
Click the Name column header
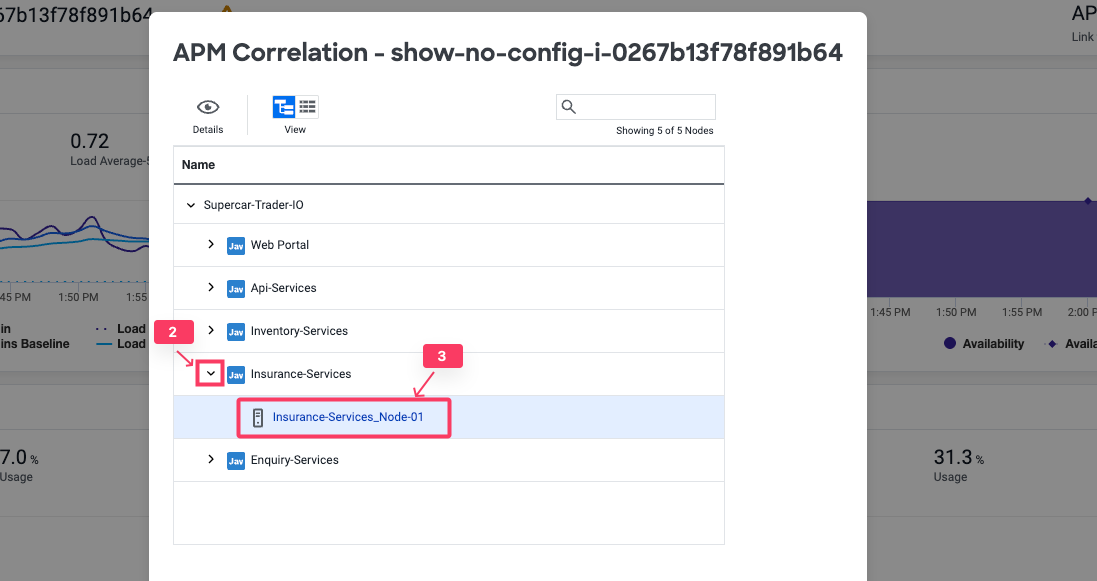pyautogui.click(x=199, y=165)
